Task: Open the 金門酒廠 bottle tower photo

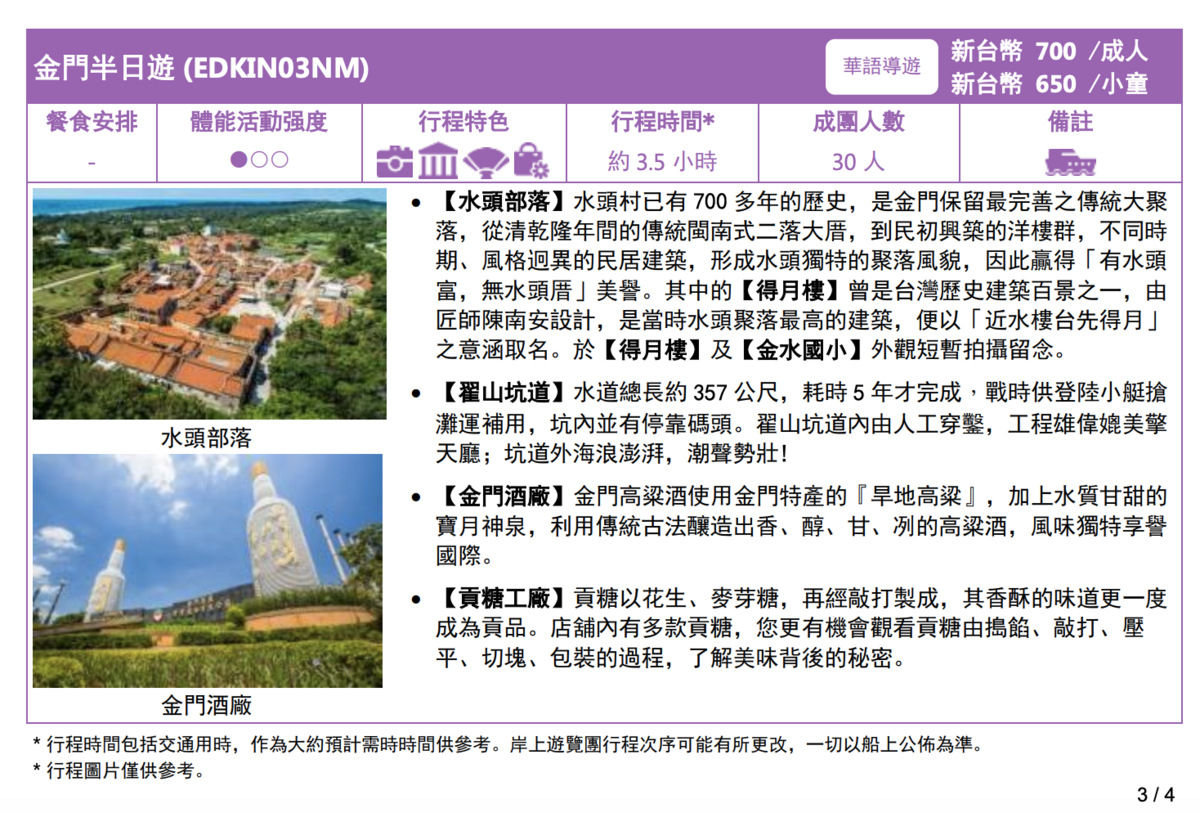Action: click(x=207, y=571)
